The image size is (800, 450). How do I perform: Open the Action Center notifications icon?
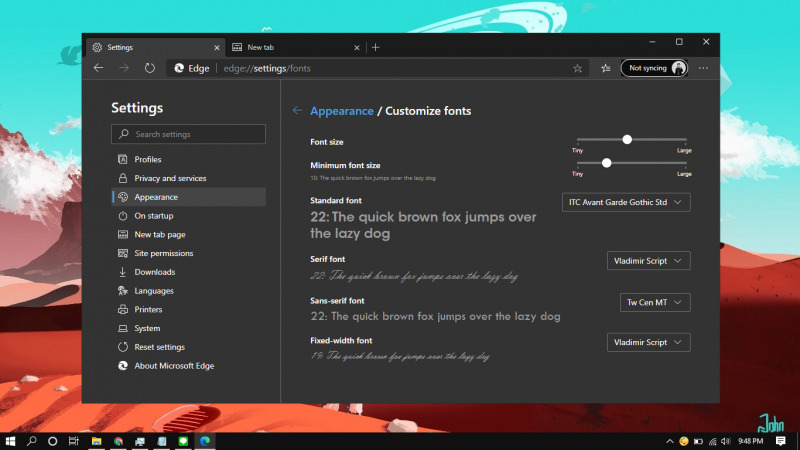[781, 441]
